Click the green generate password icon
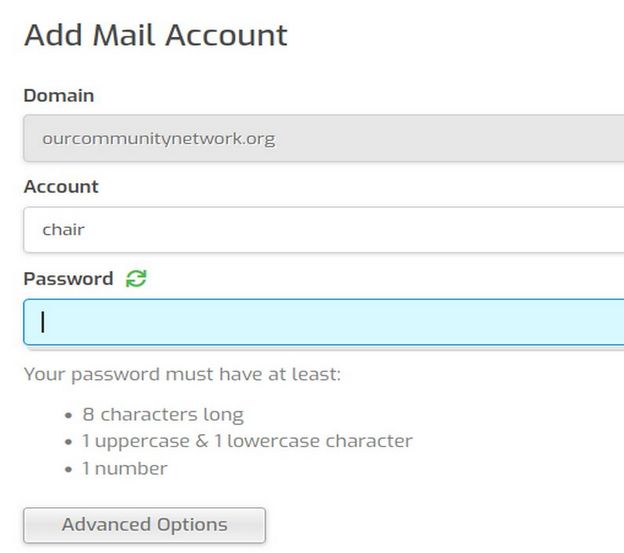Viewport: 624px width, 553px height. 136,279
